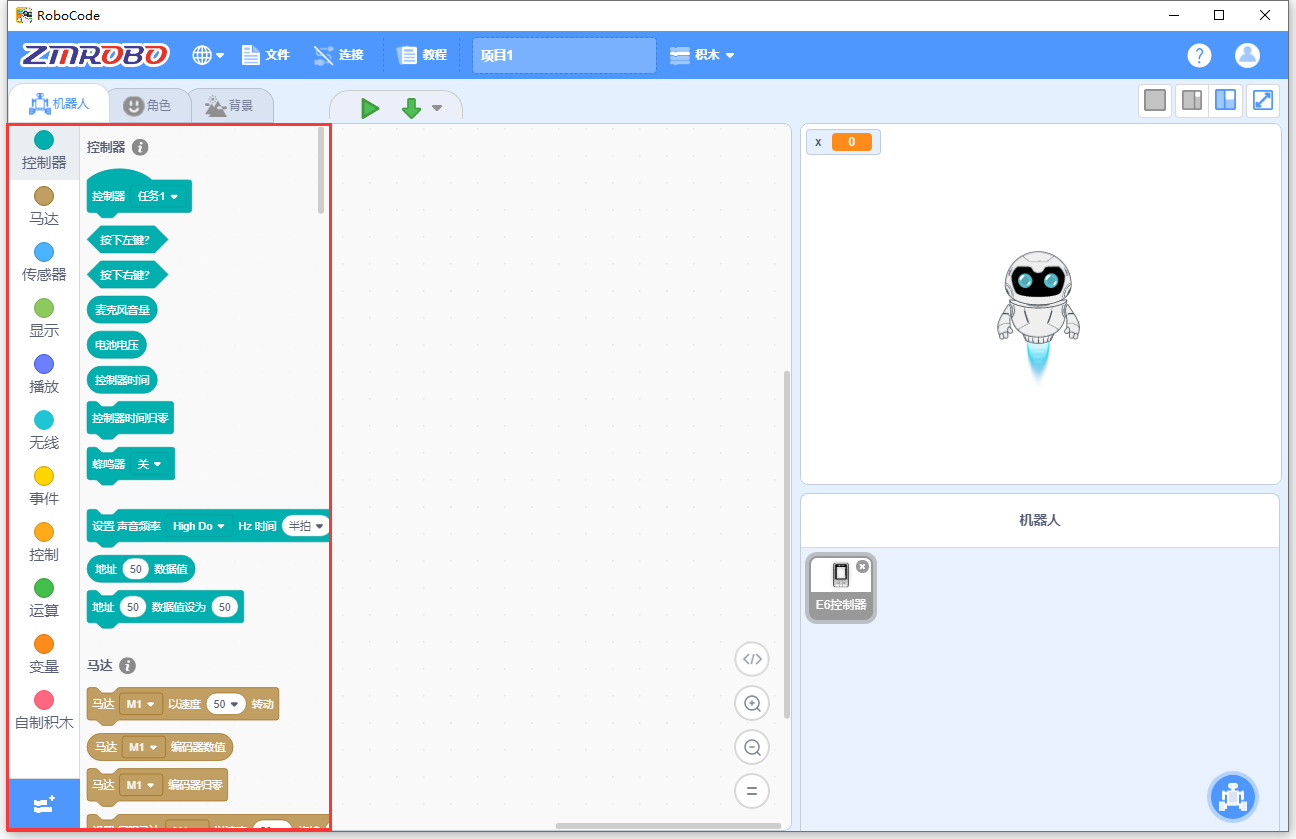Open help question mark icon

[1199, 55]
